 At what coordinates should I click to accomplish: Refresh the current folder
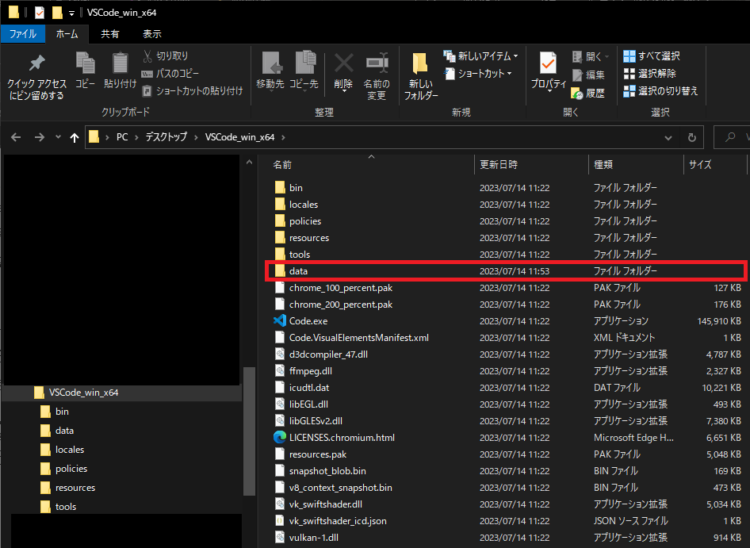click(x=692, y=138)
